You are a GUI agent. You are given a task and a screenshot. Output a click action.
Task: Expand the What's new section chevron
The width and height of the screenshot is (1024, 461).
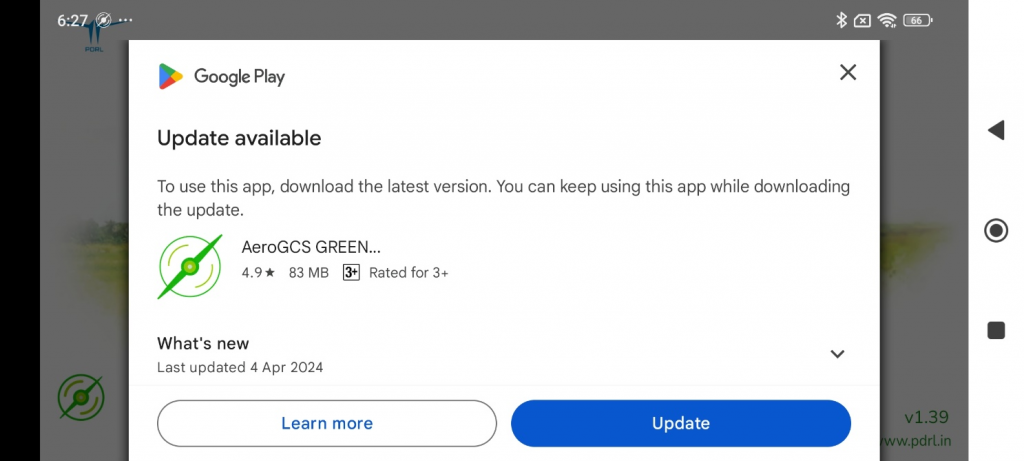tap(838, 354)
